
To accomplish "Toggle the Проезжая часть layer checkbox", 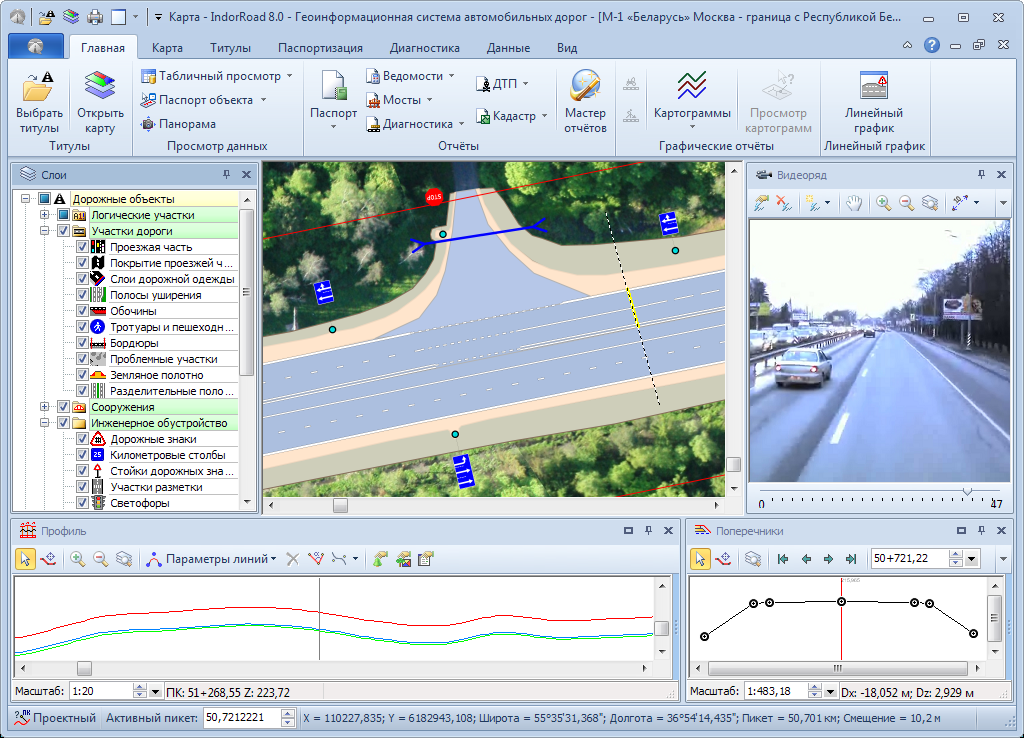I will tap(82, 247).
